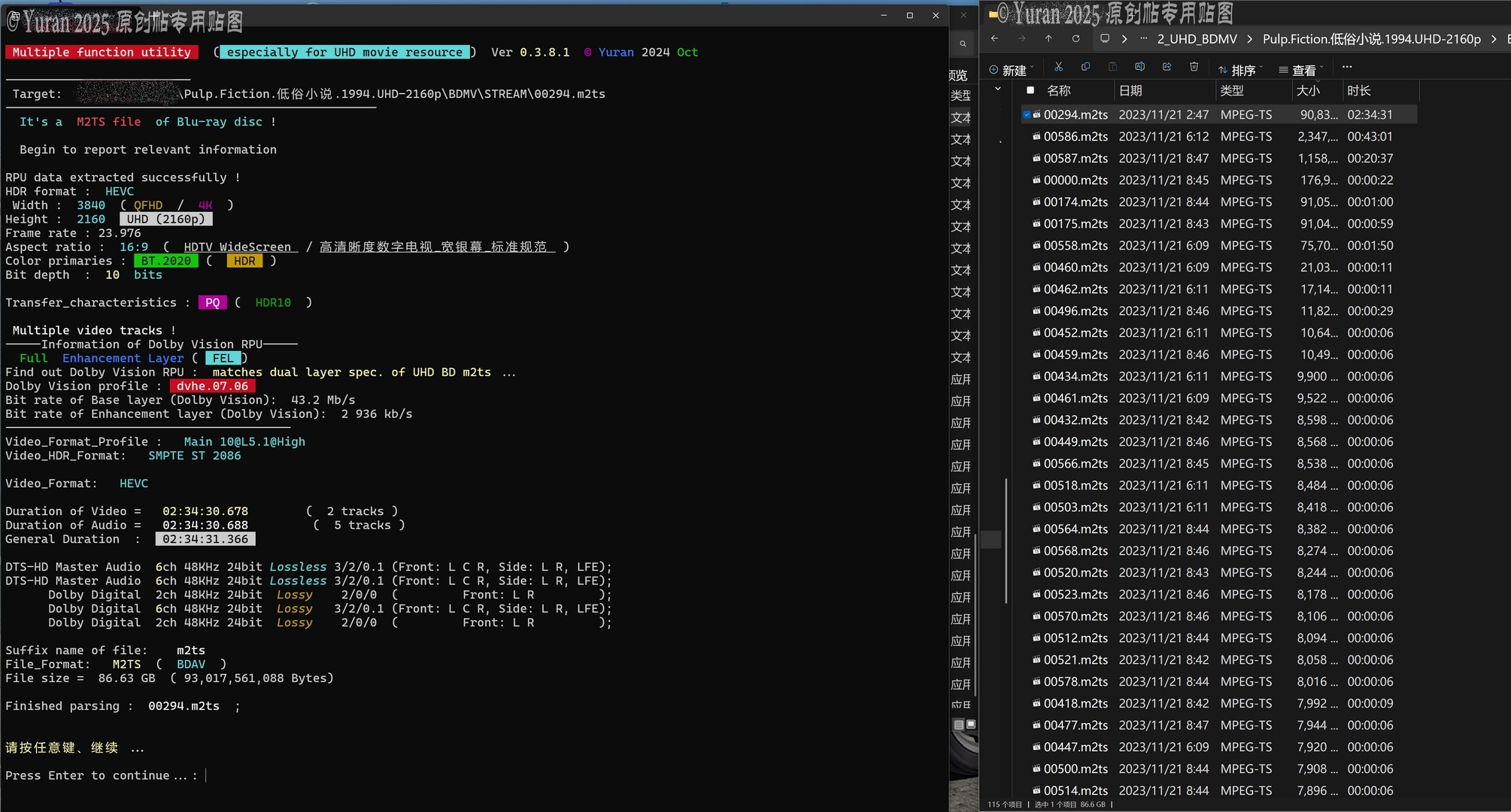Click the background window's vertical scrollbar
This screenshot has height=812, width=1511.
(x=975, y=614)
